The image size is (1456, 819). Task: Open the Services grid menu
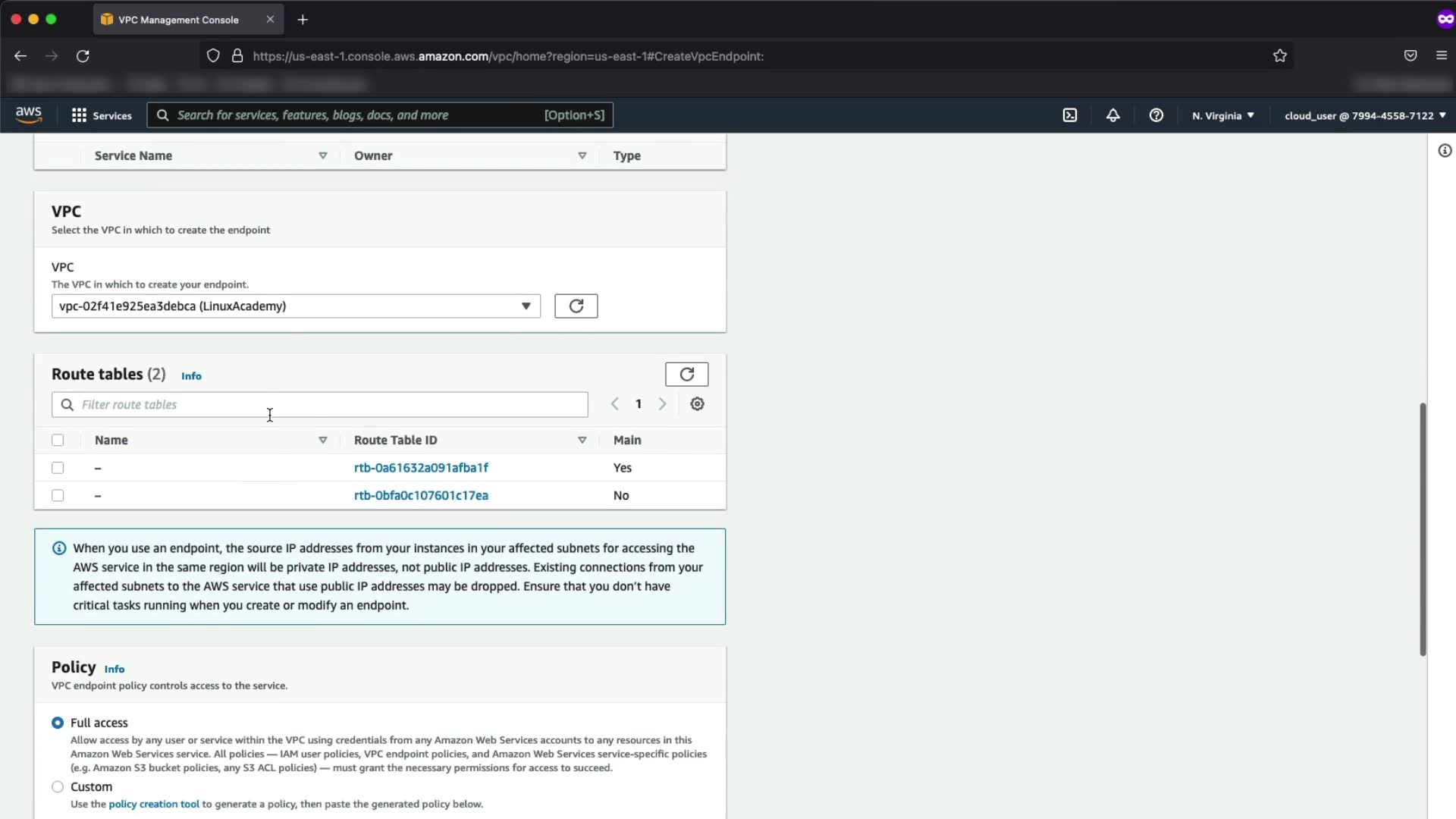tap(101, 115)
